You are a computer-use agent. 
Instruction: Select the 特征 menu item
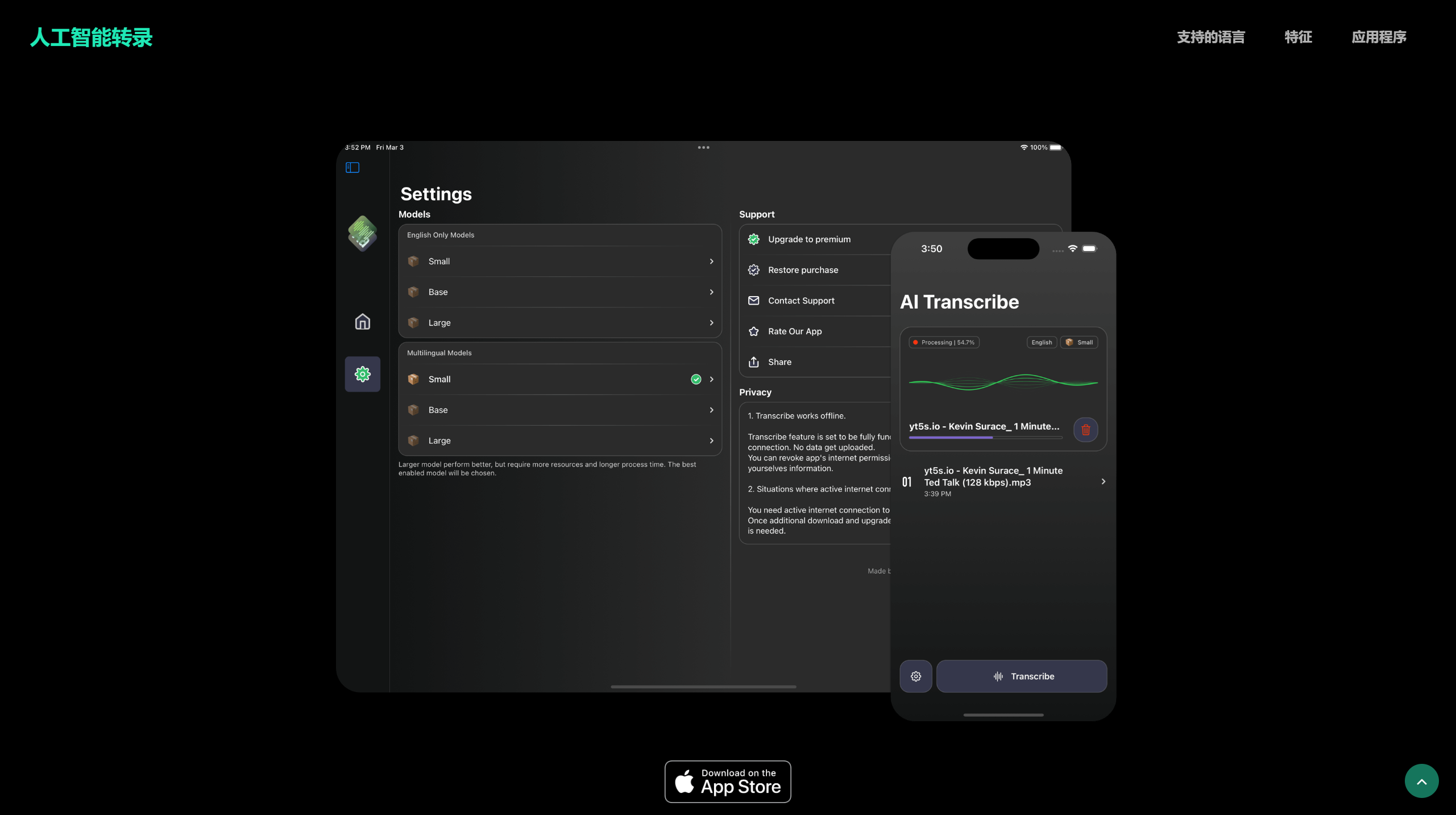[1298, 37]
